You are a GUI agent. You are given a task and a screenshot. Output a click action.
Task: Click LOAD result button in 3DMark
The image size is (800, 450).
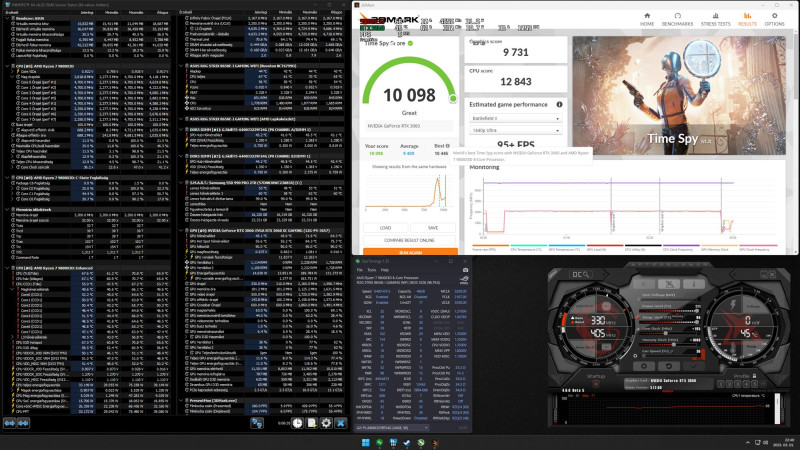[x=385, y=228]
